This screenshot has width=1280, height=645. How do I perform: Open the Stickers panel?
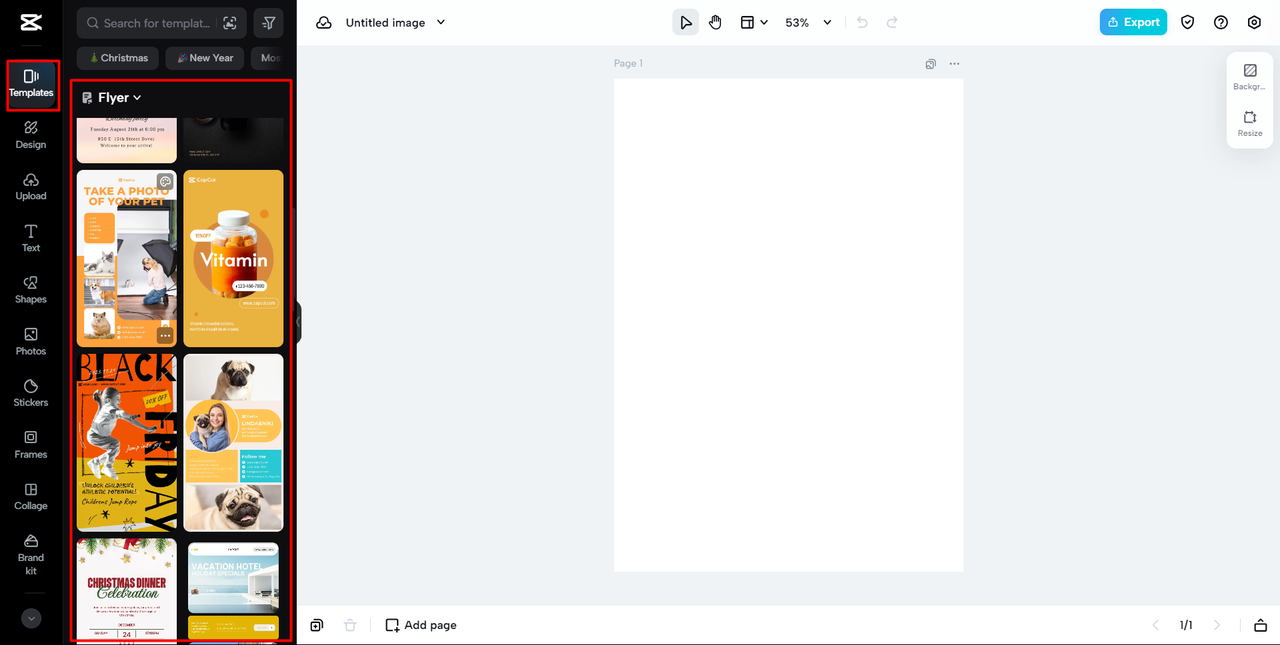[x=31, y=393]
